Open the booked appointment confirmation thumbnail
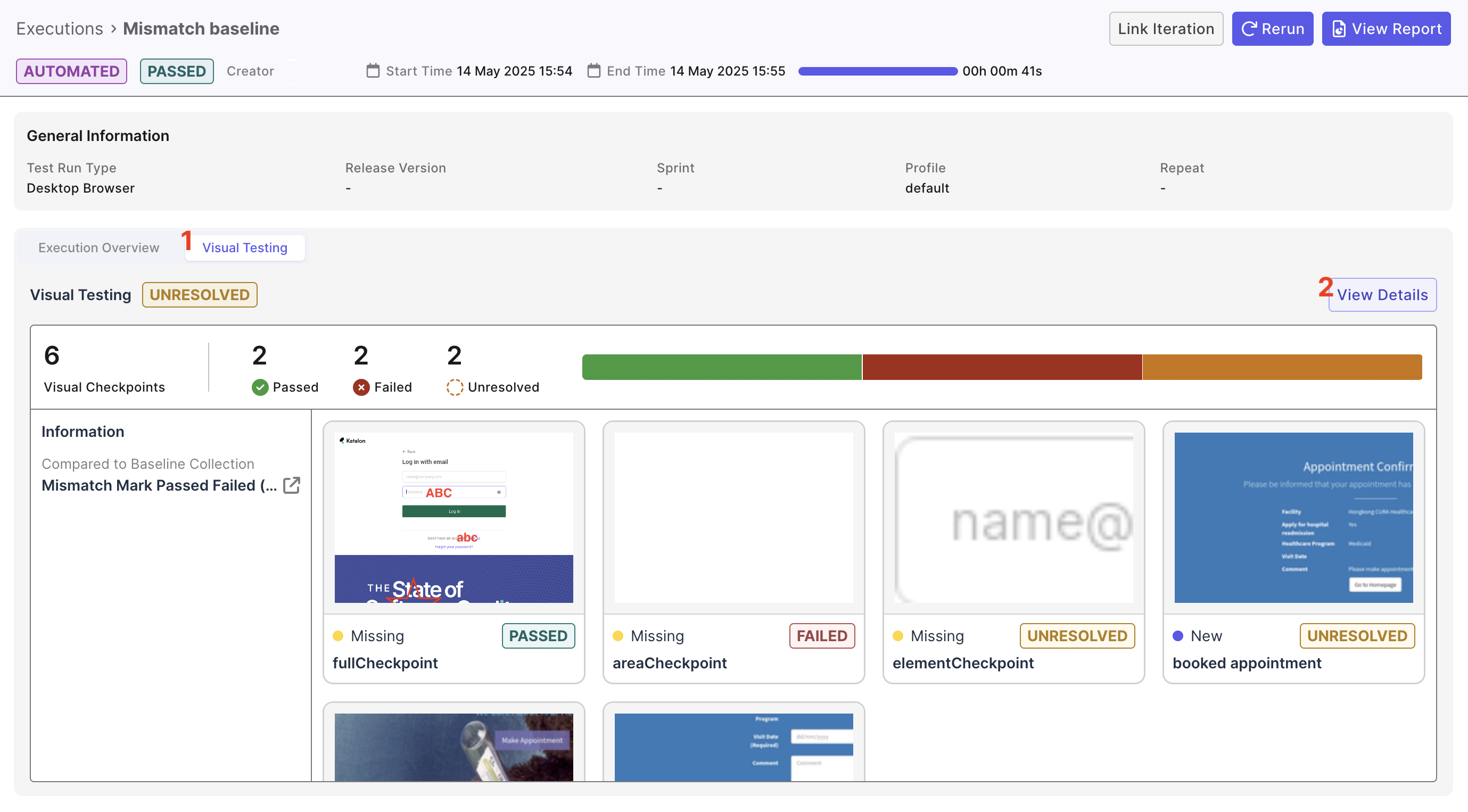 coord(1293,517)
